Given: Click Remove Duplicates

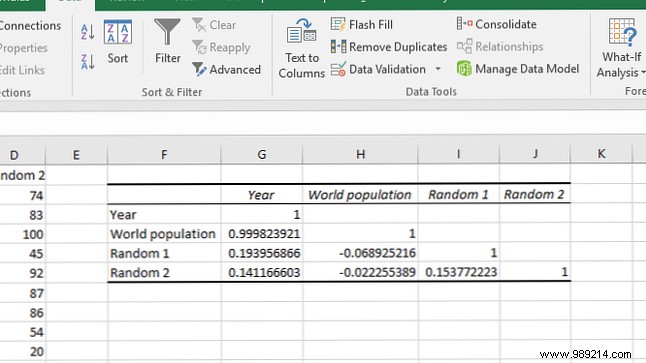Looking at the screenshot, I should pos(389,47).
